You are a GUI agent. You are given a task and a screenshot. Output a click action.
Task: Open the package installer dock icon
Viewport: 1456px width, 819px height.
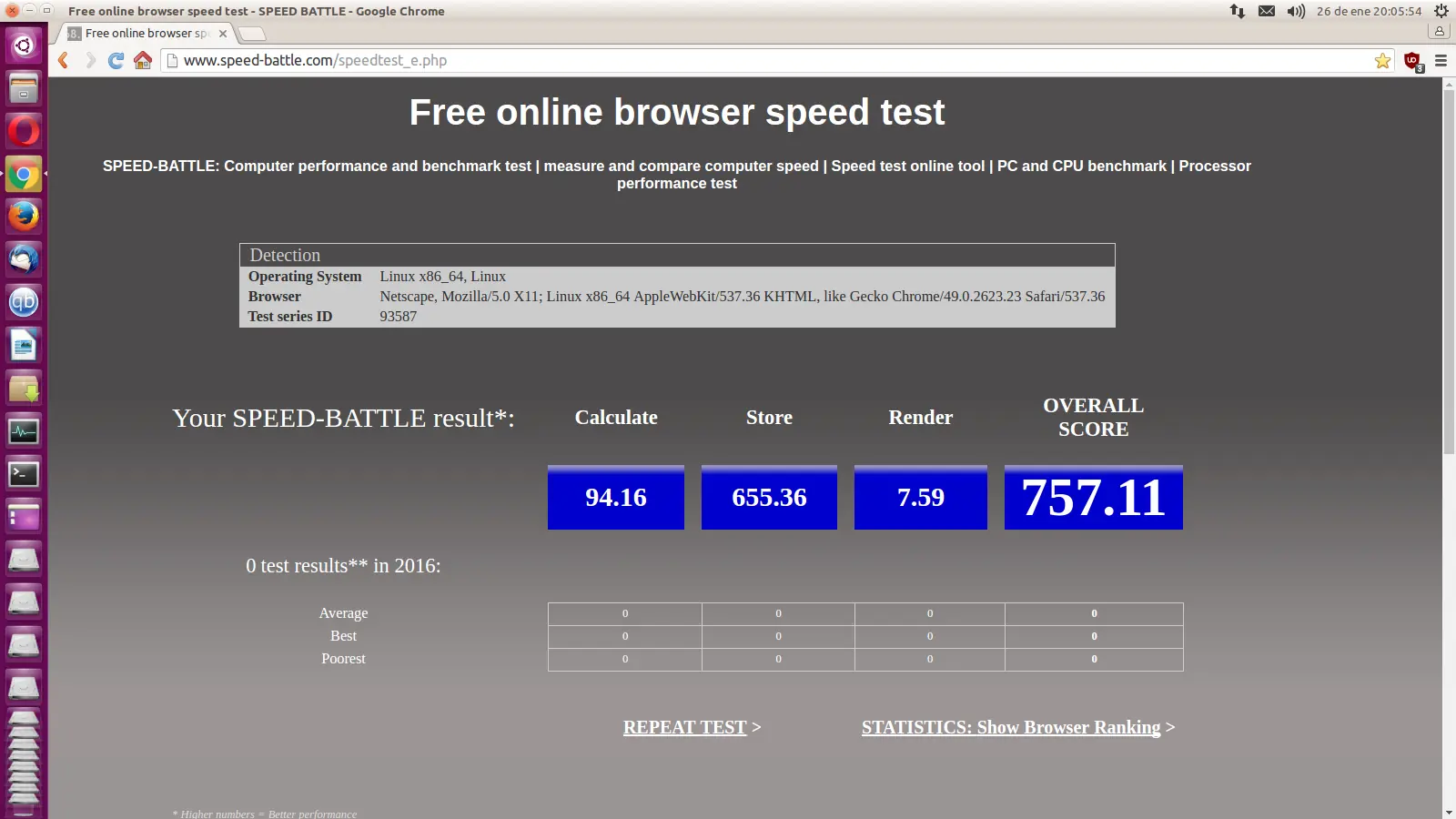coord(24,389)
